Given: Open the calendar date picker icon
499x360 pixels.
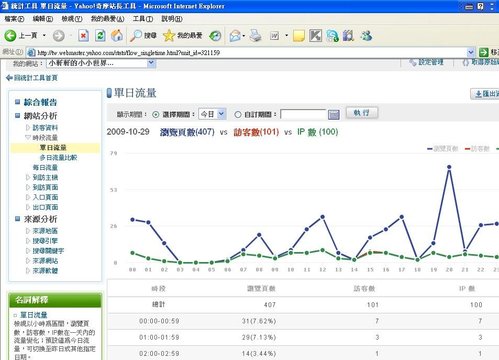Looking at the screenshot, I should tap(334, 114).
